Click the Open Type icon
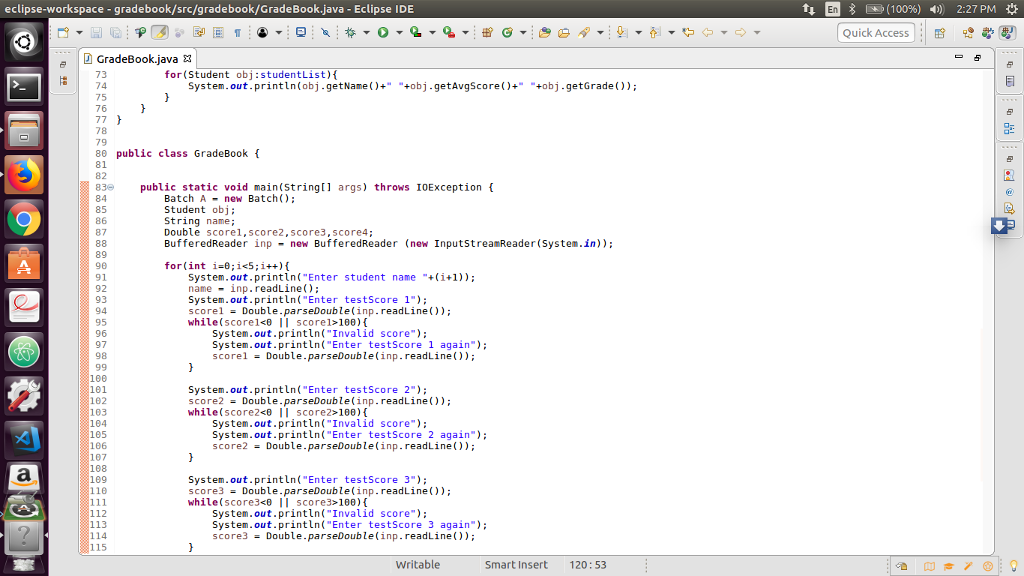The image size is (1024, 576). pos(545,33)
